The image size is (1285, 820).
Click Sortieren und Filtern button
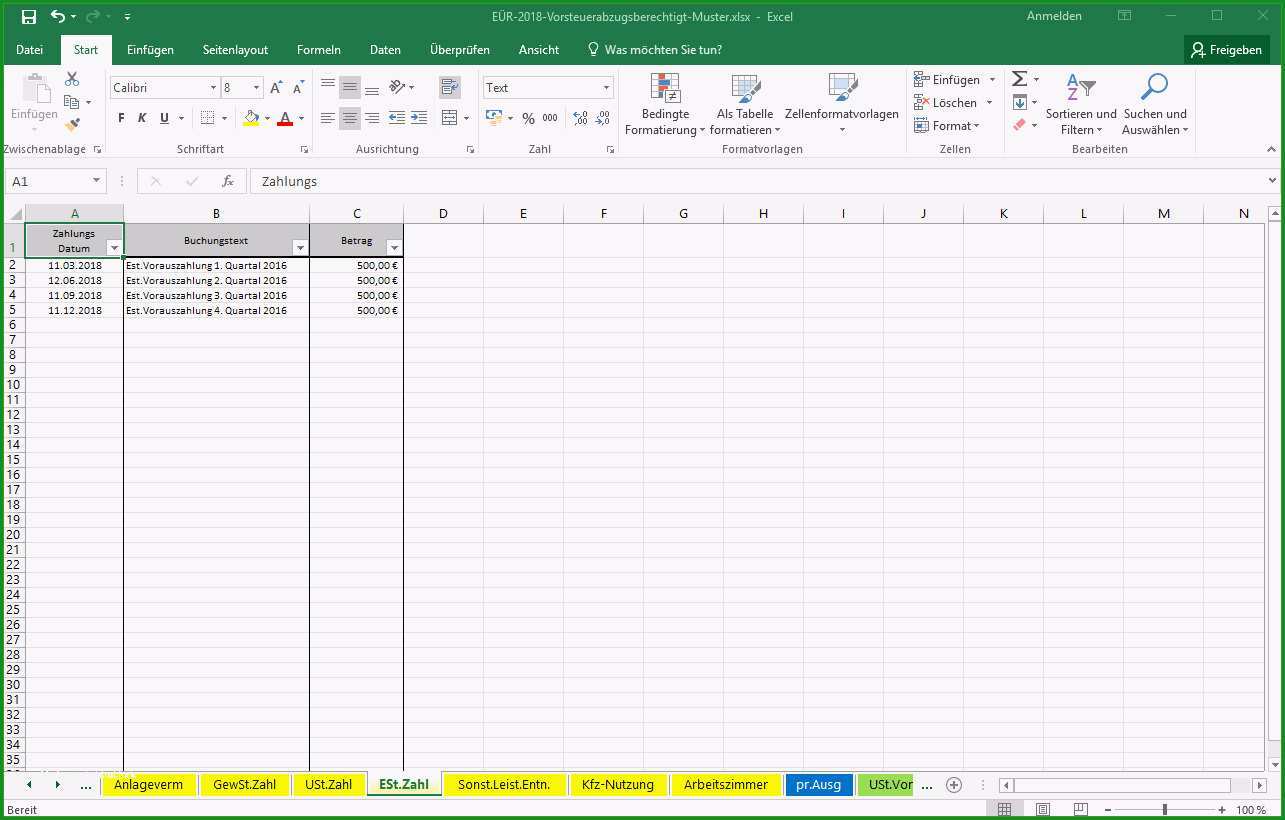[x=1081, y=104]
